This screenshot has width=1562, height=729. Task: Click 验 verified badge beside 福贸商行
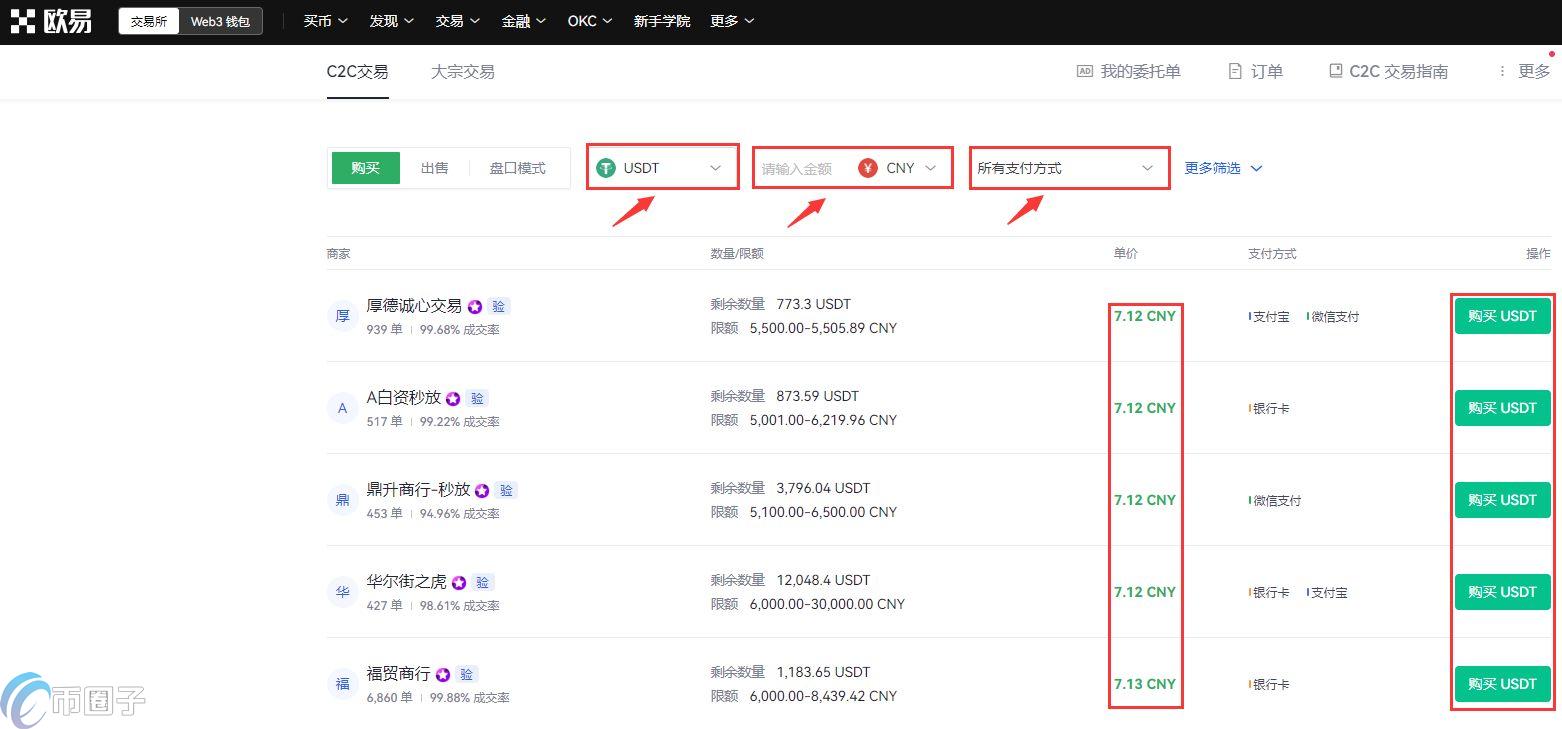467,674
